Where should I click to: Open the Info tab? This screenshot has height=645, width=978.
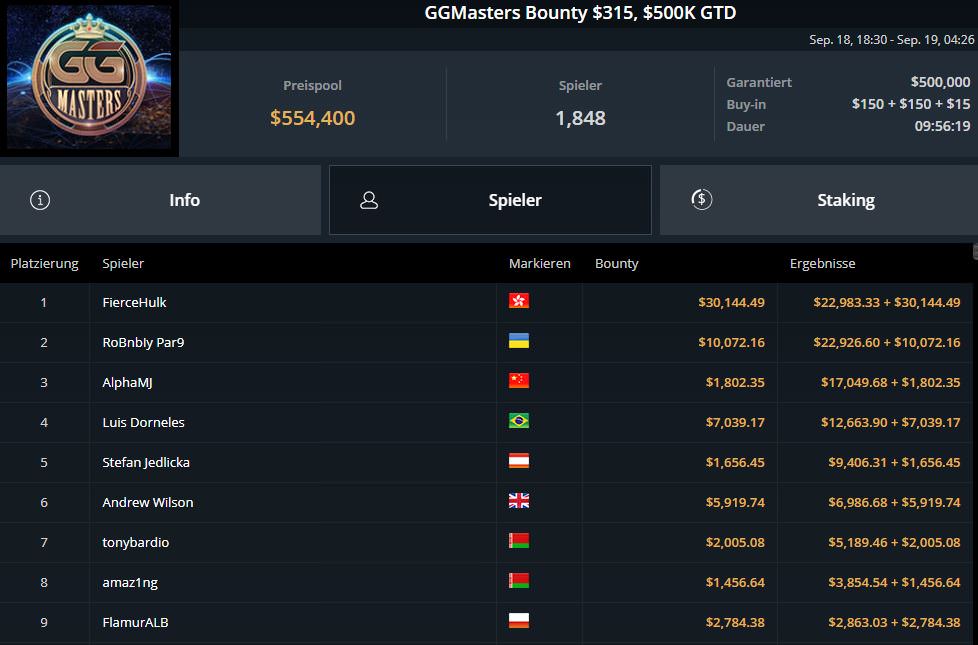pyautogui.click(x=160, y=200)
